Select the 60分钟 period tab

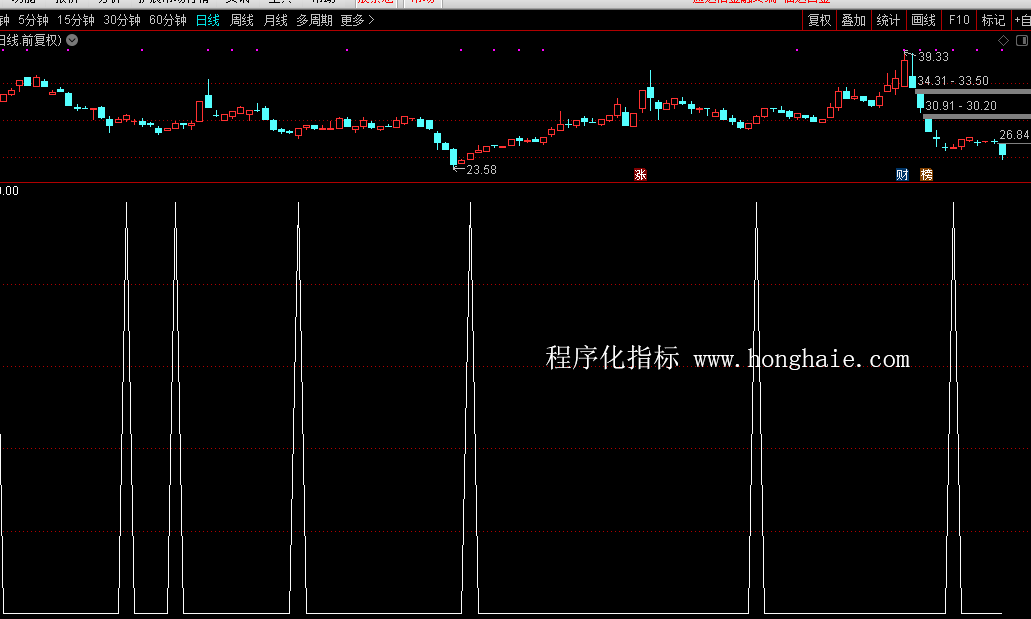tap(168, 20)
